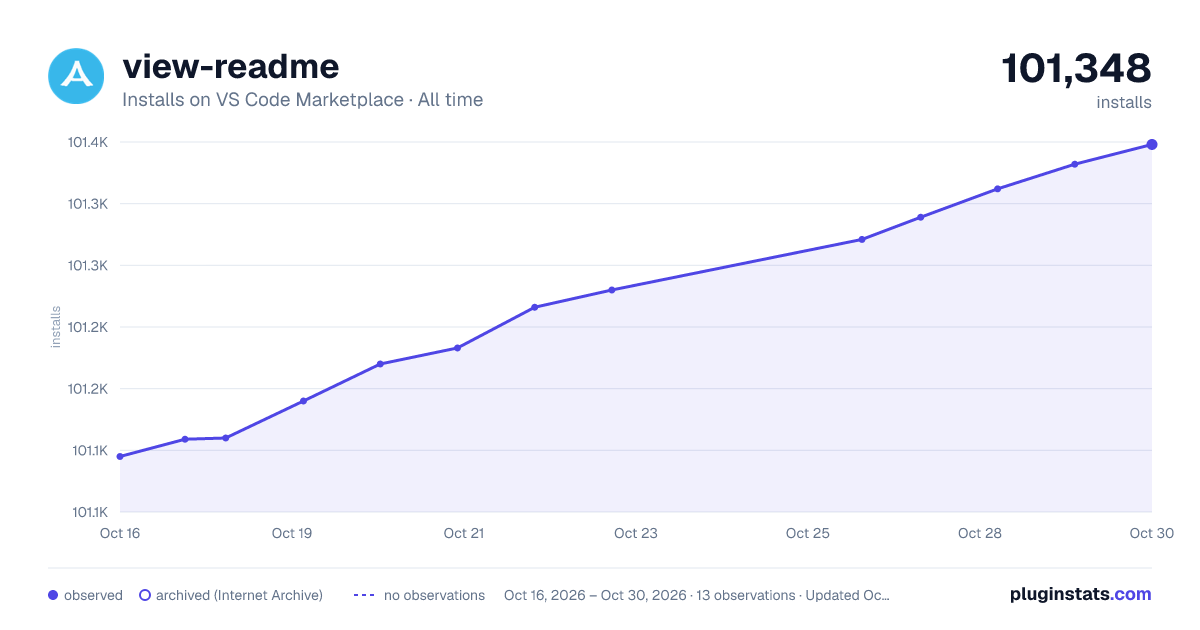The width and height of the screenshot is (1200, 630).
Task: Click the 'no observations' legend label
Action: coord(434,595)
